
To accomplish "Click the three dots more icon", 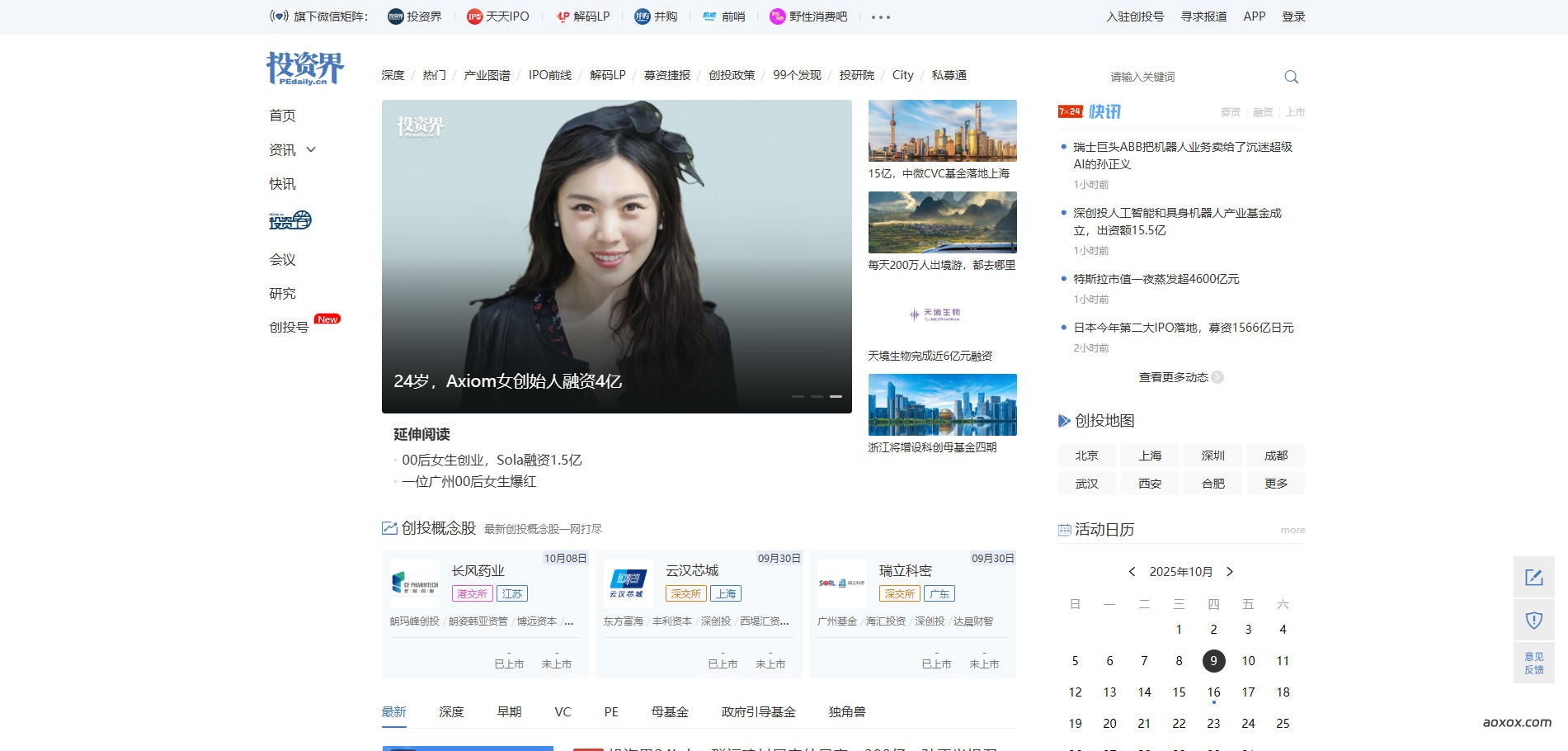I will pos(880,17).
